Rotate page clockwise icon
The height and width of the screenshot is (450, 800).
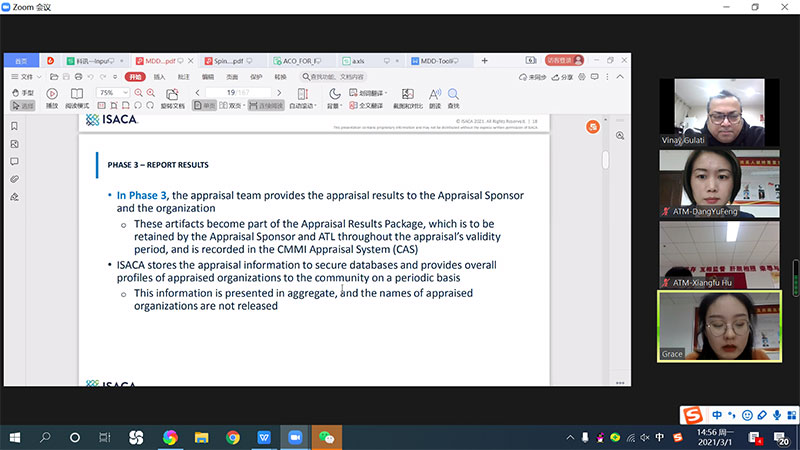pos(150,106)
